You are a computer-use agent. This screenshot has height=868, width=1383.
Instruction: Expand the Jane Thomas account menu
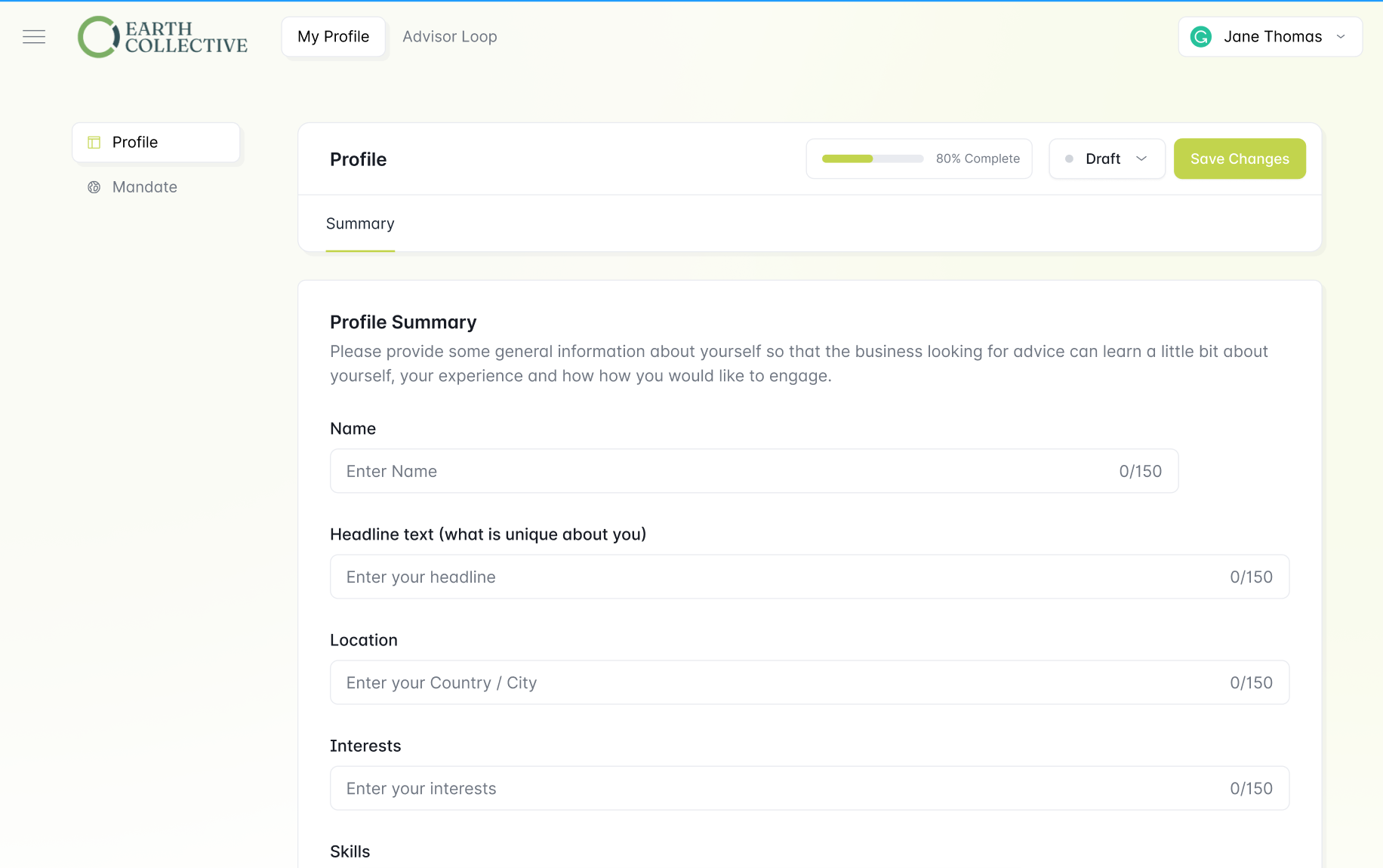[x=1341, y=36]
